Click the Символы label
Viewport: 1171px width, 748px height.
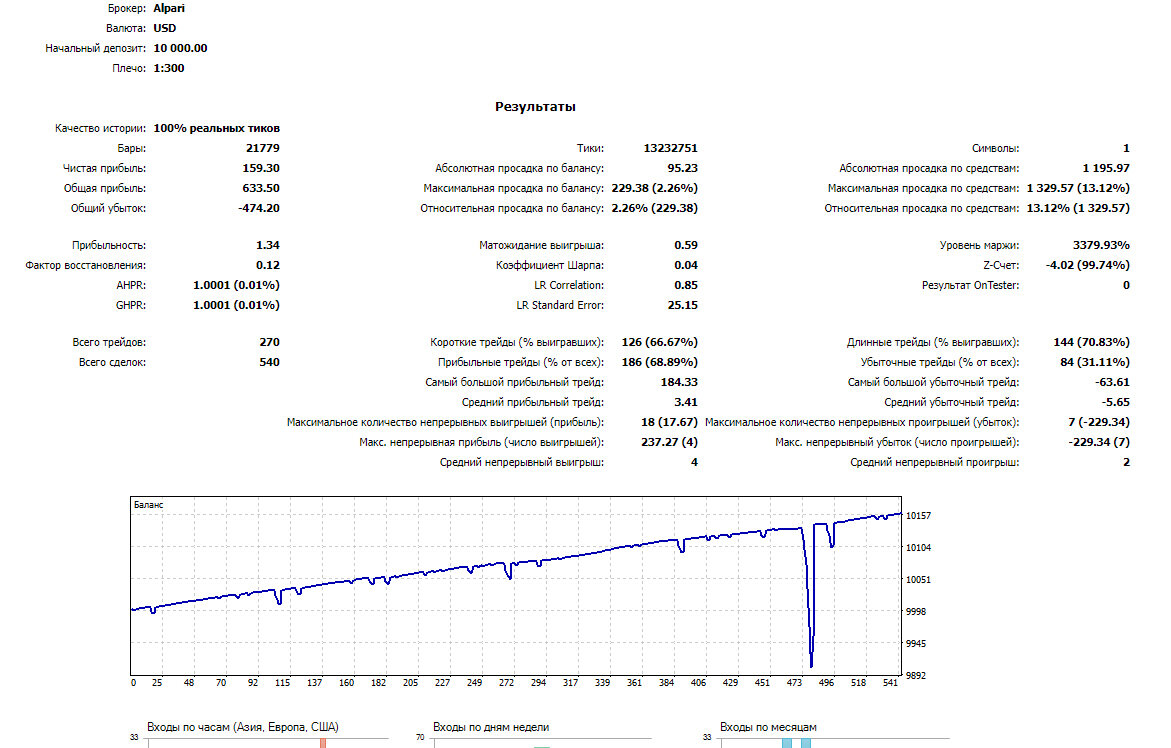(x=995, y=149)
